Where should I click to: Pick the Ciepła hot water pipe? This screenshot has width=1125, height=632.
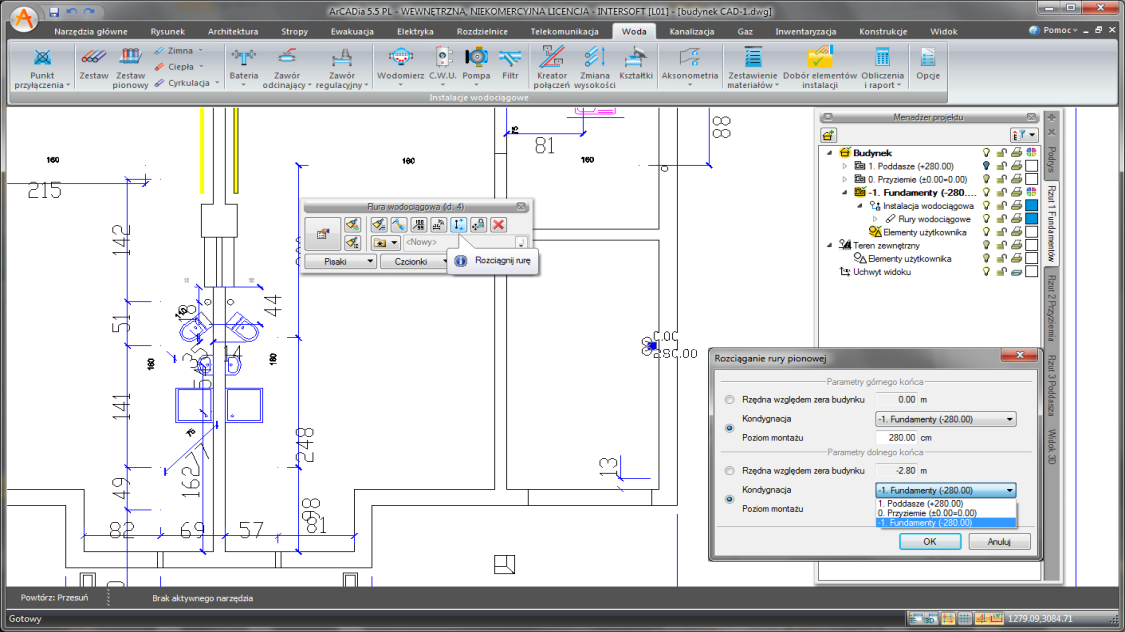[x=179, y=67]
